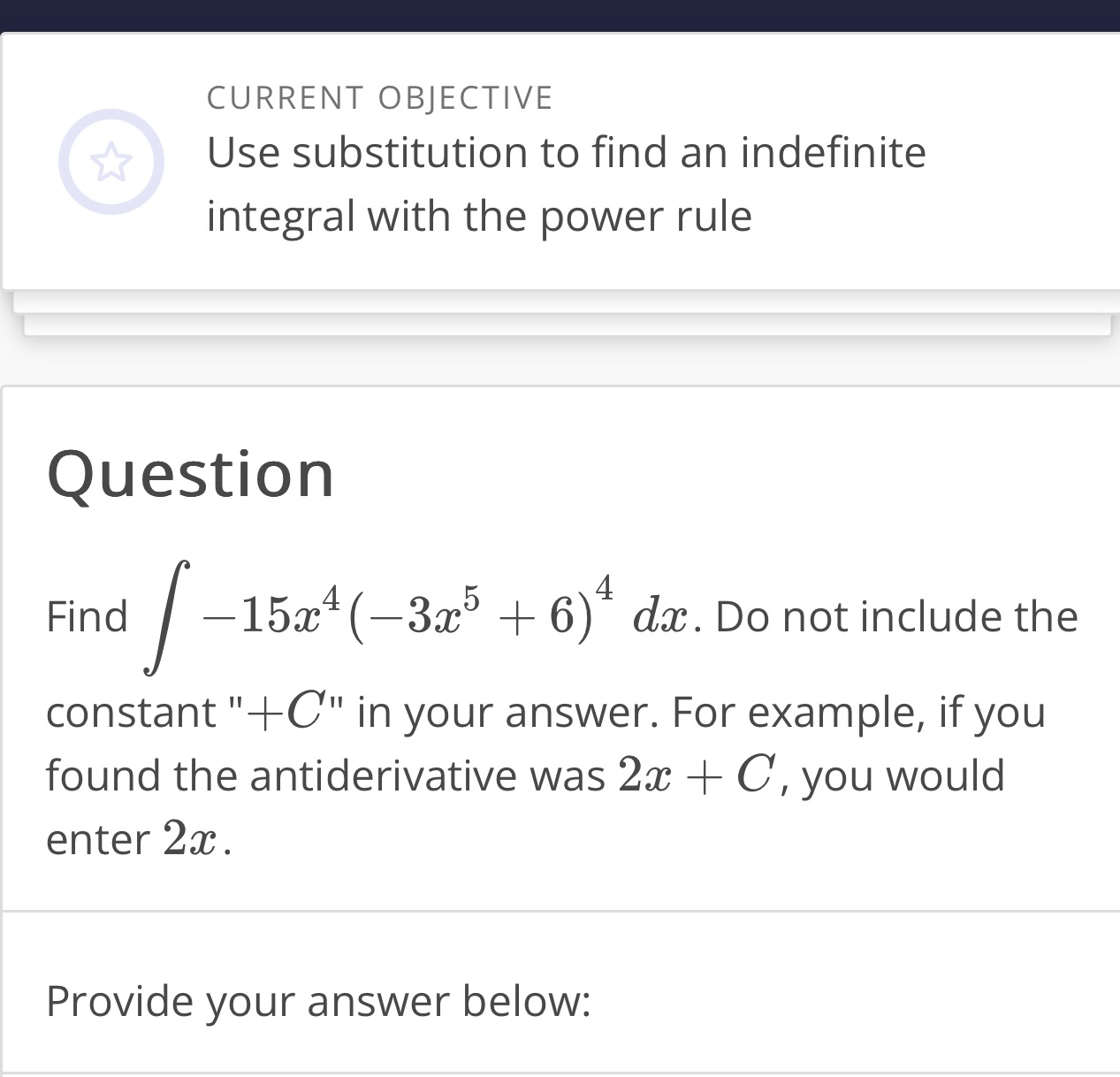Click the CURRENT OBJECTIVE card
Screen dimensions: 1120x1077
(x=560, y=159)
